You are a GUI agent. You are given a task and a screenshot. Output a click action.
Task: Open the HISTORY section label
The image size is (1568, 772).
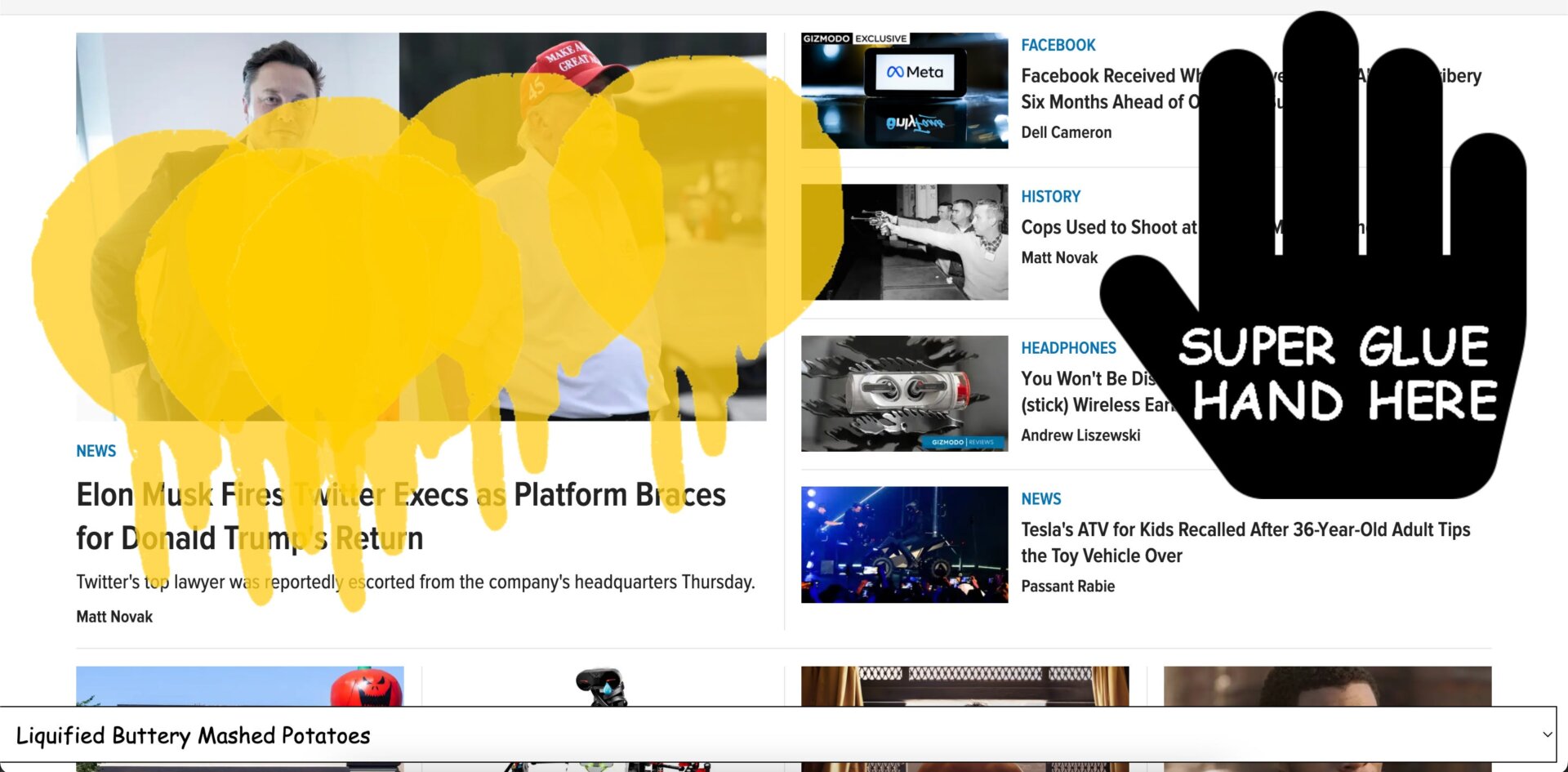point(1051,196)
